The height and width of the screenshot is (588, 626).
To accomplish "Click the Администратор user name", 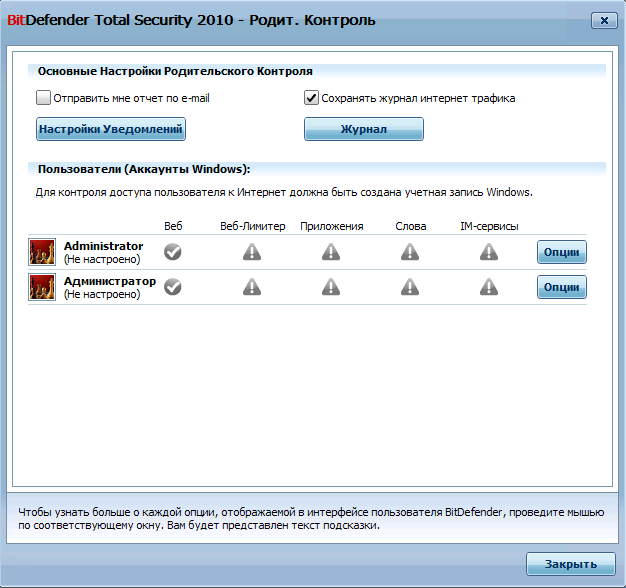I will point(110,281).
